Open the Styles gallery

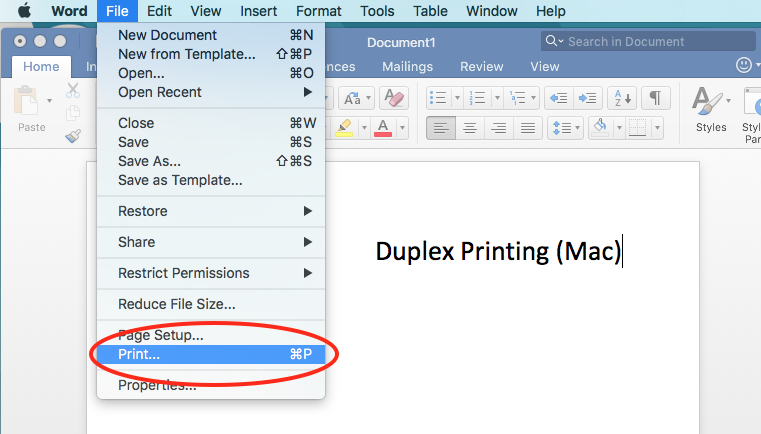point(711,111)
